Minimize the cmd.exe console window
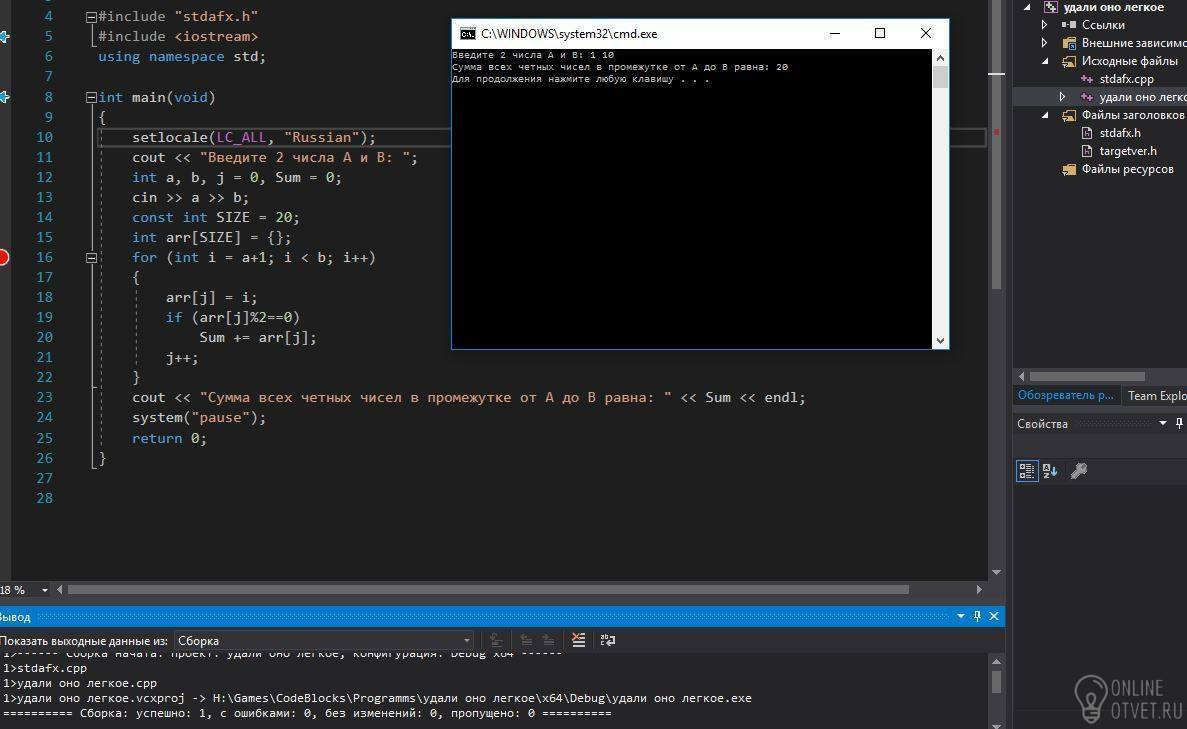Viewport: 1187px width, 729px height. 835,33
